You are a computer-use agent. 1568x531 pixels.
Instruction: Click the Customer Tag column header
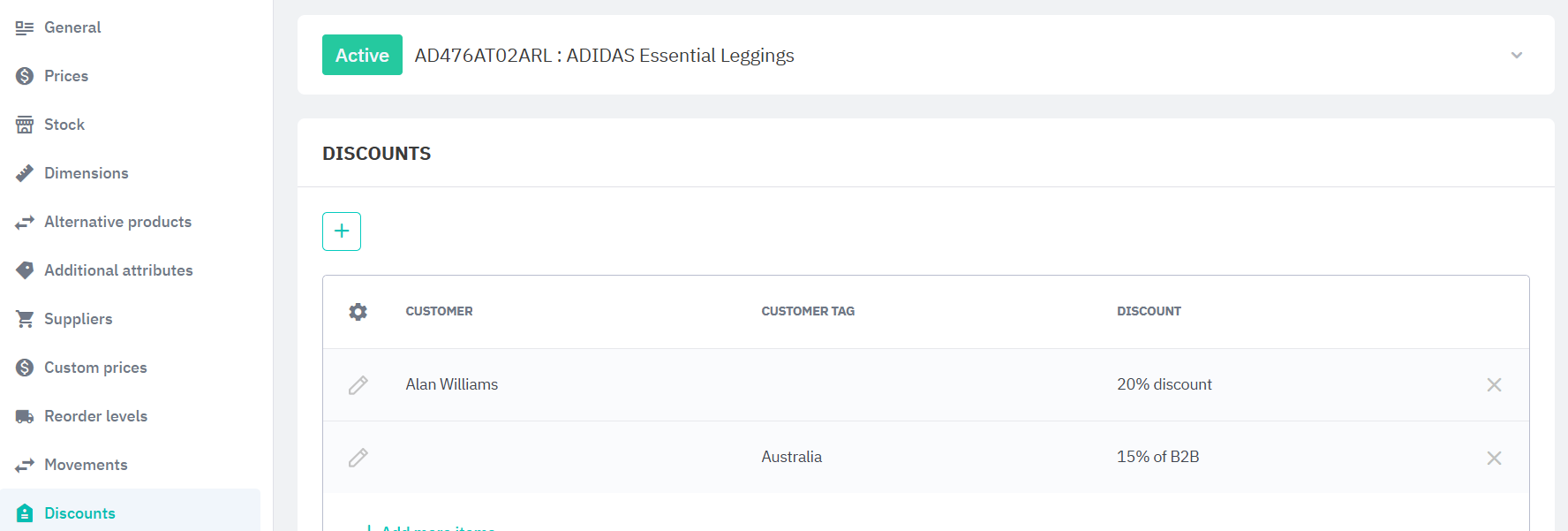pyautogui.click(x=808, y=311)
